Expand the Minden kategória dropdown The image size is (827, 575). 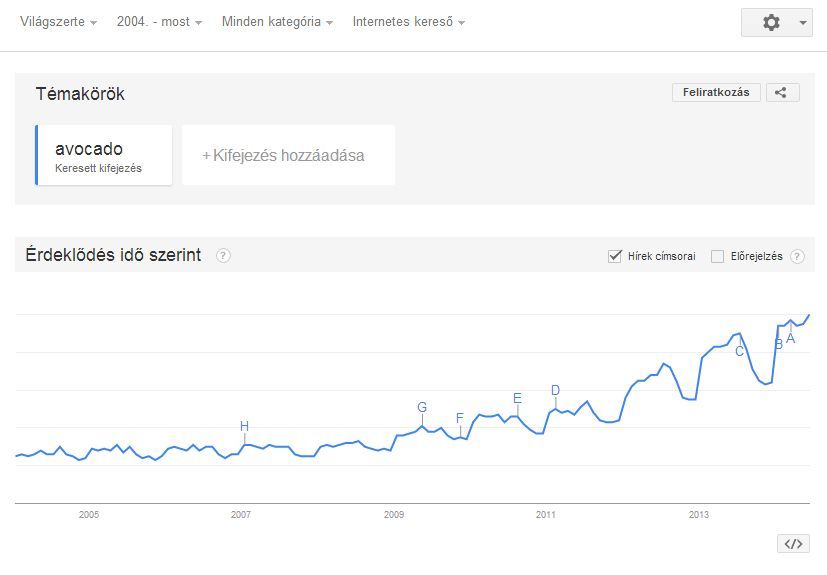pyautogui.click(x=277, y=22)
